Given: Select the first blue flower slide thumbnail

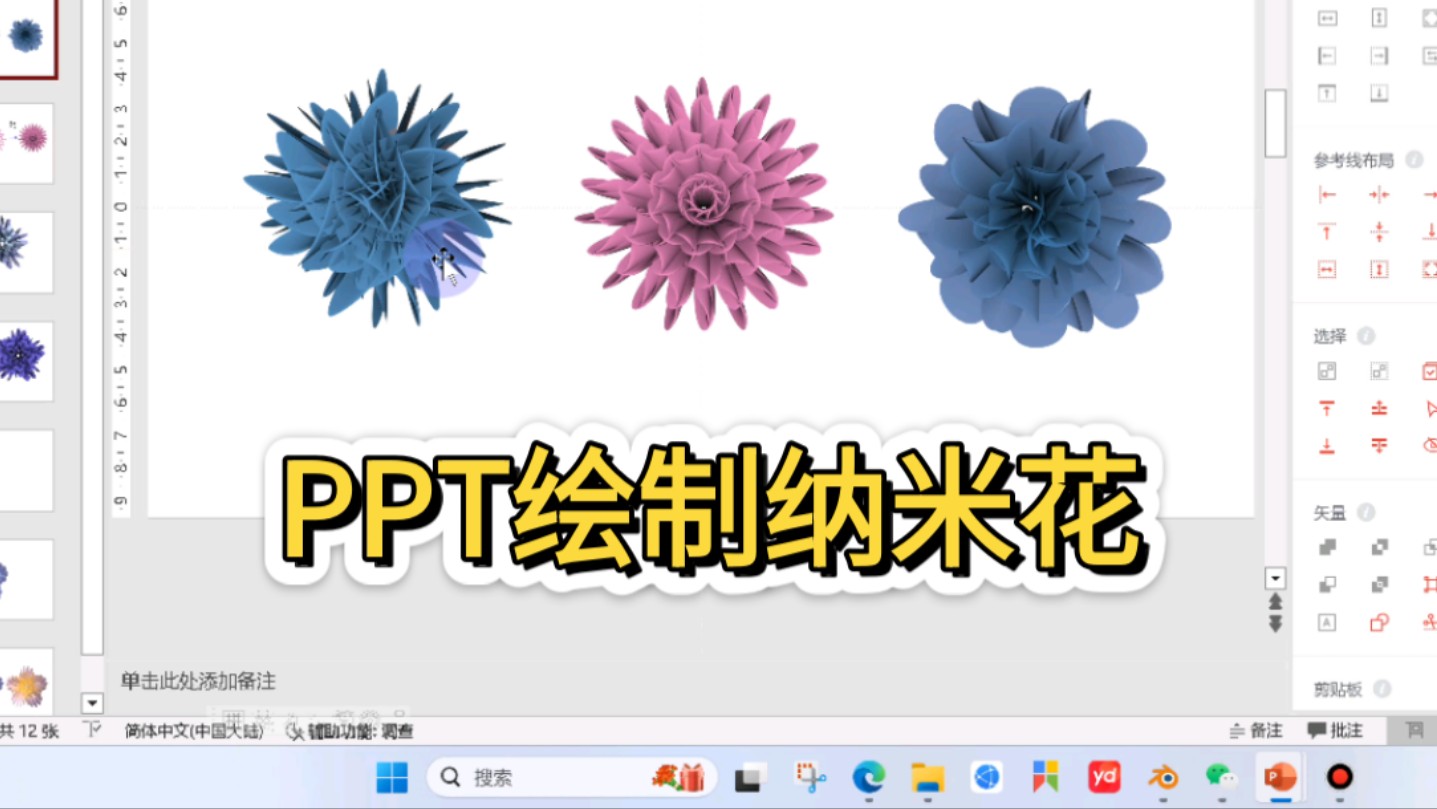Looking at the screenshot, I should [x=28, y=32].
